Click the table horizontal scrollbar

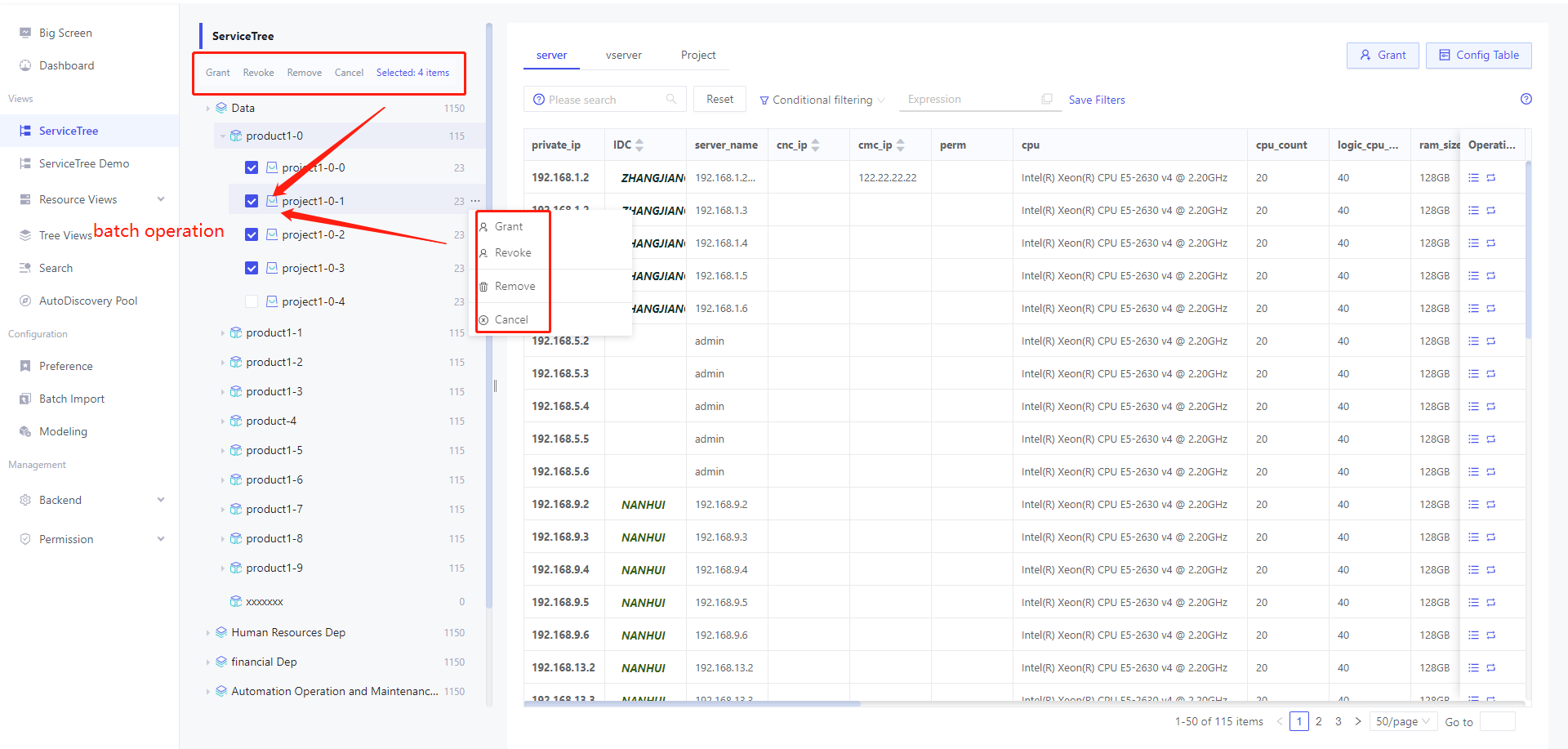[692, 703]
